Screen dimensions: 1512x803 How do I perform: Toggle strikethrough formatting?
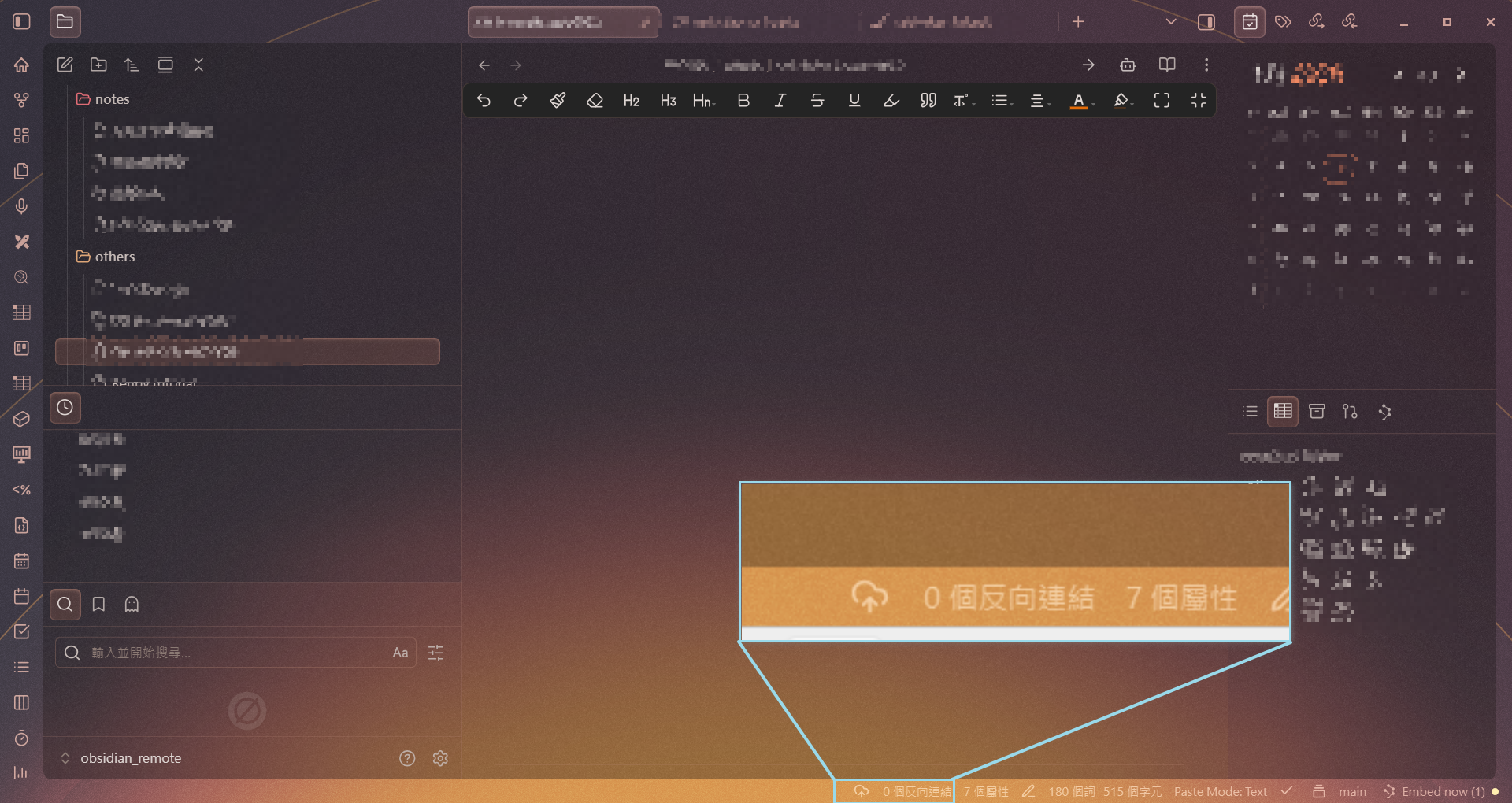[817, 100]
